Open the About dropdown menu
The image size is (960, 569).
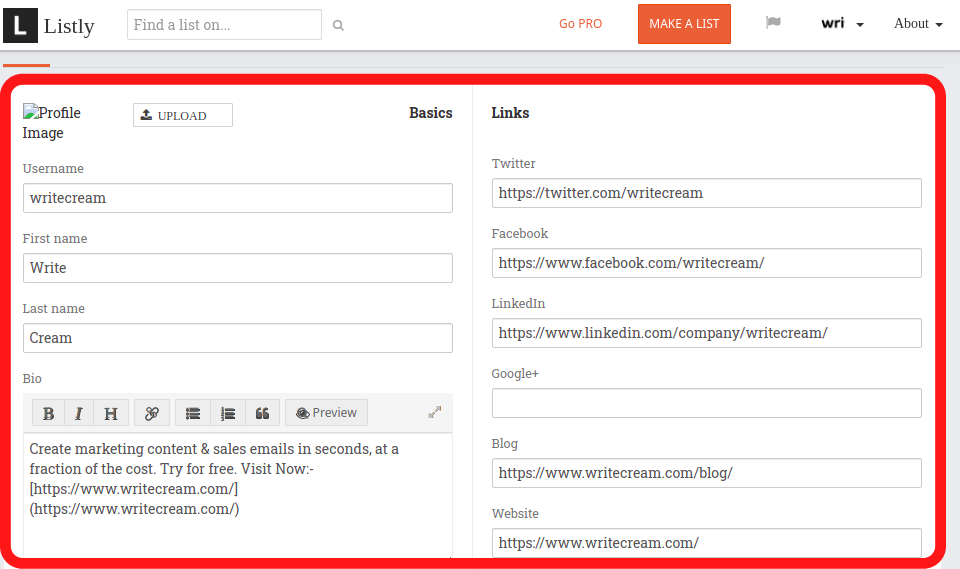point(918,23)
